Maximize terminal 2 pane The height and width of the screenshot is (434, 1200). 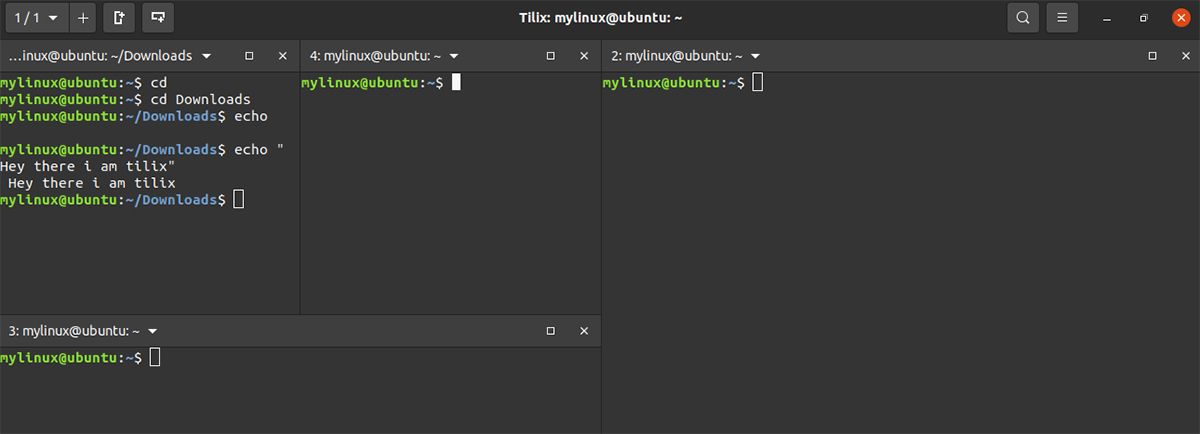(1152, 56)
